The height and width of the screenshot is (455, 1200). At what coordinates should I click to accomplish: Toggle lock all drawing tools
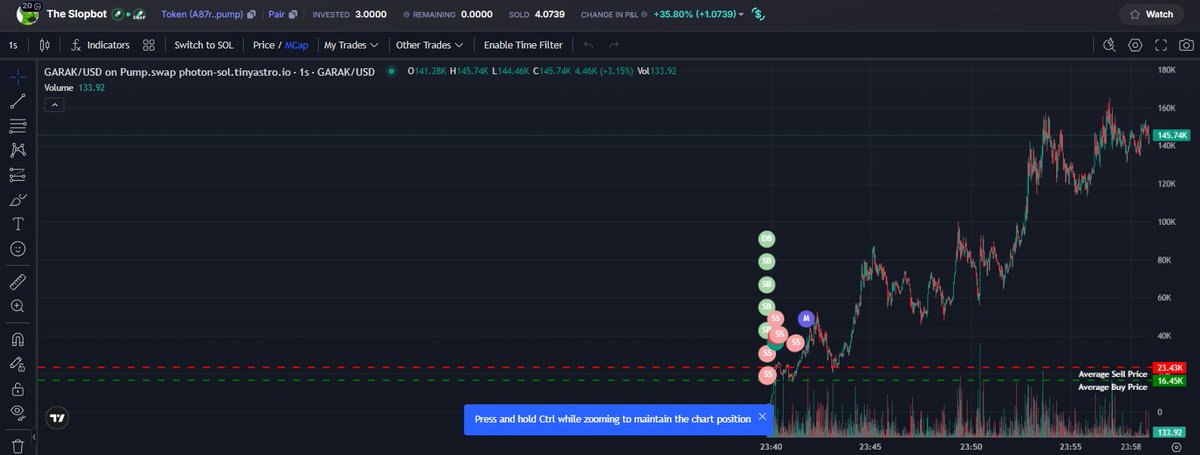point(18,388)
